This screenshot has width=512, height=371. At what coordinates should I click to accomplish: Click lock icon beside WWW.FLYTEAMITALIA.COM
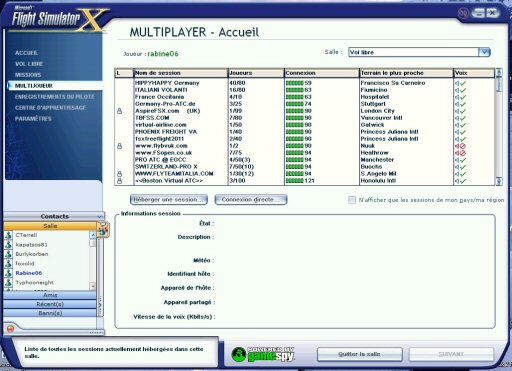click(x=119, y=174)
